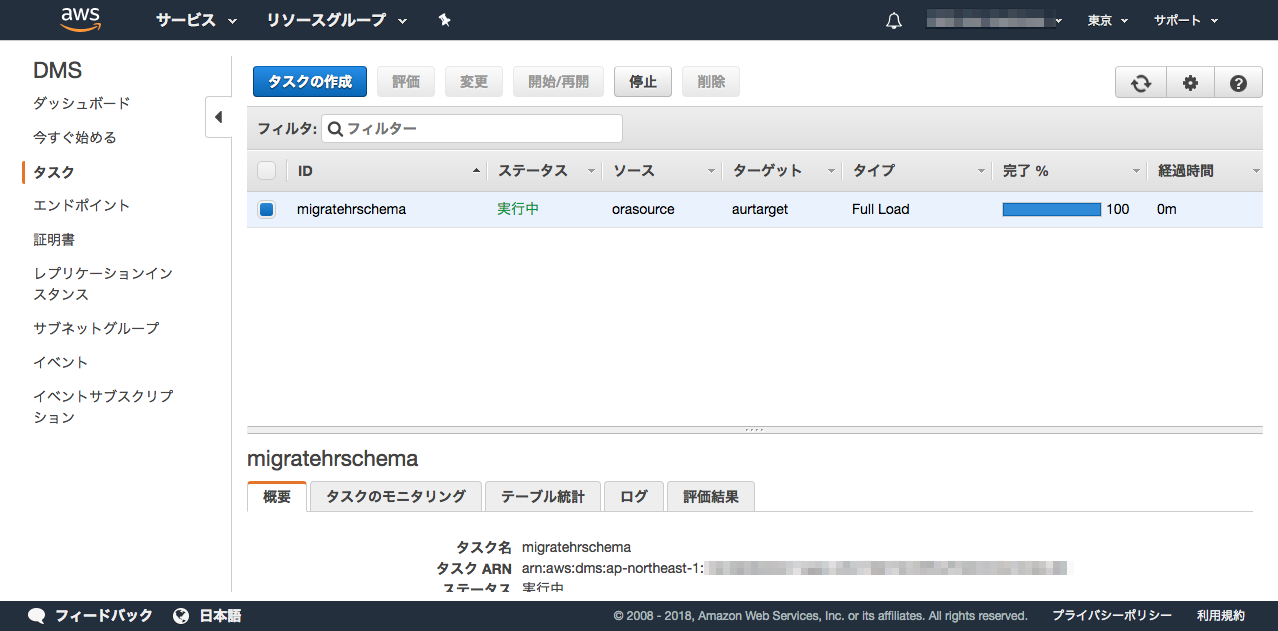
Task: Expand the サービス dropdown menu
Action: [196, 20]
